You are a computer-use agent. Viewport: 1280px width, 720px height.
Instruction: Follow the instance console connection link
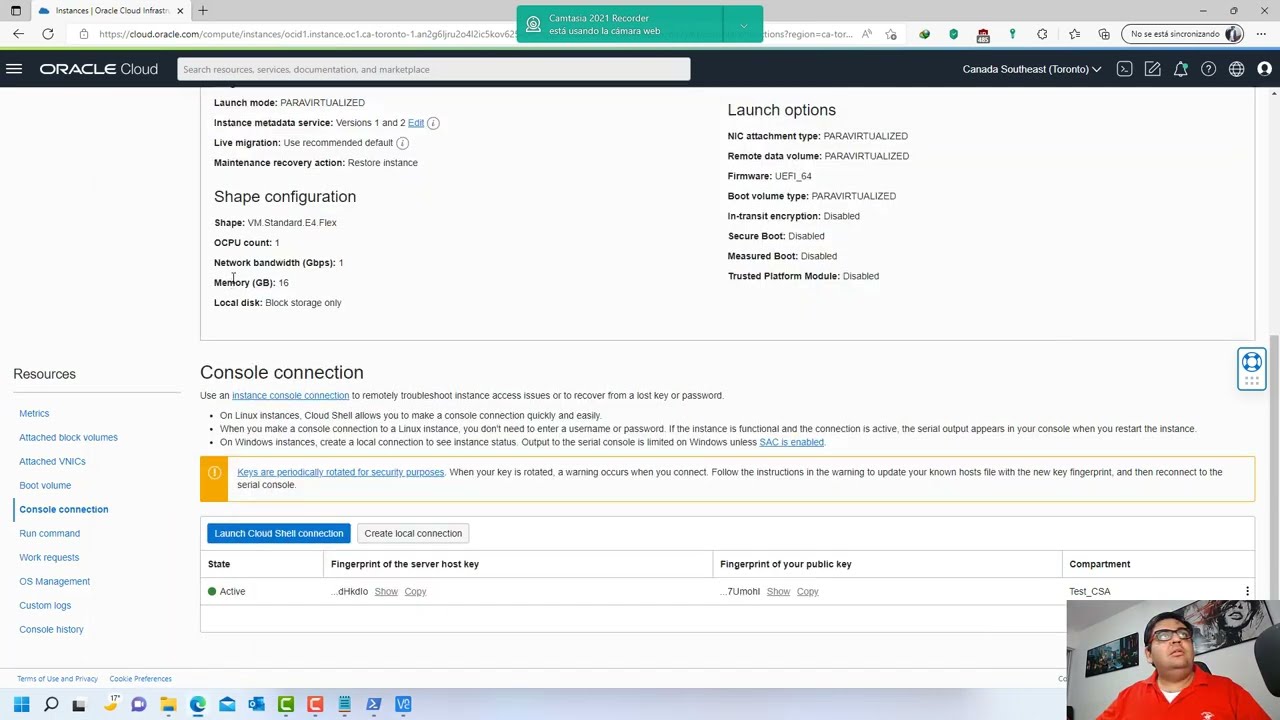(x=290, y=395)
